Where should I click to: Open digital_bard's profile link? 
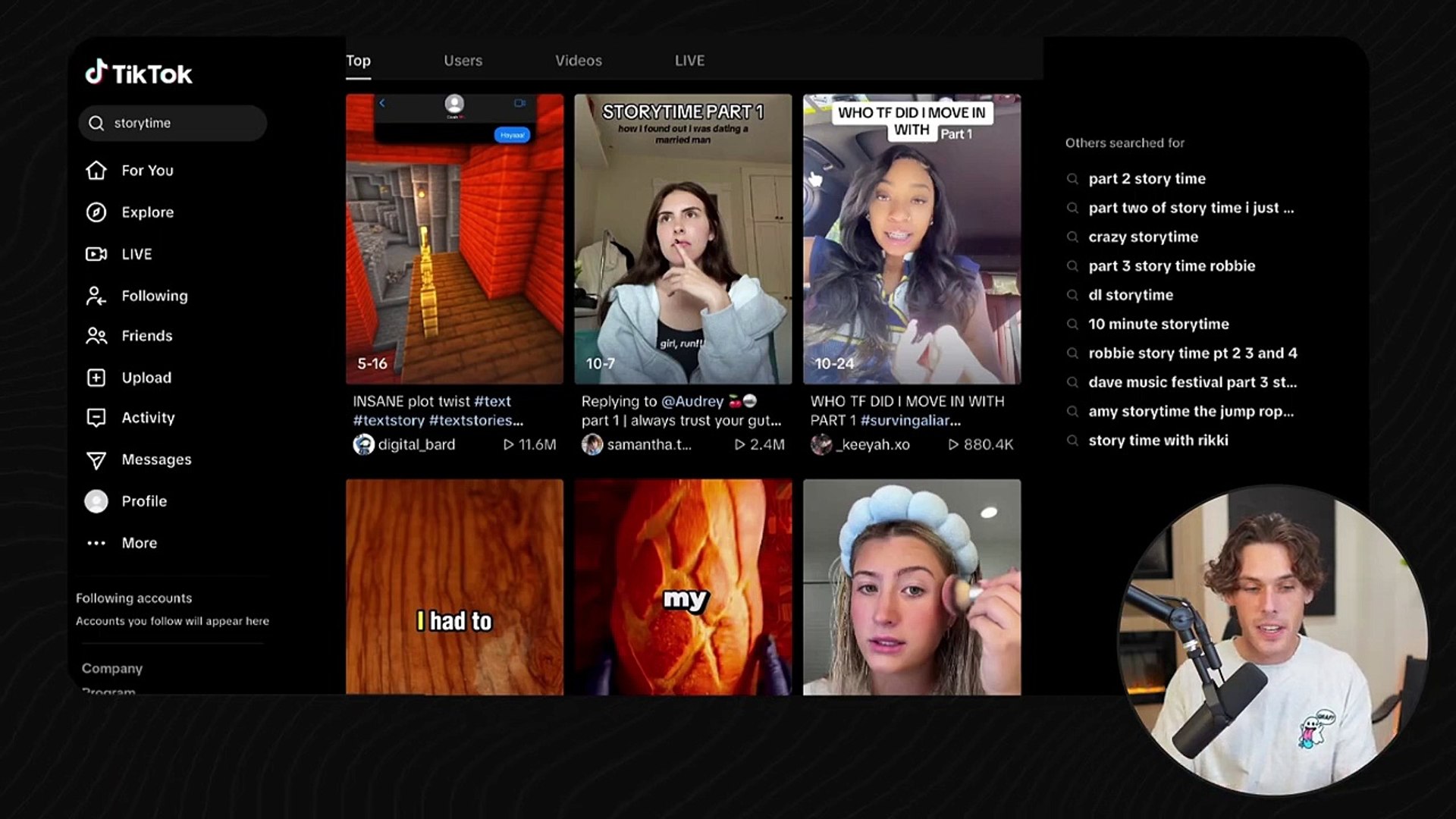416,445
